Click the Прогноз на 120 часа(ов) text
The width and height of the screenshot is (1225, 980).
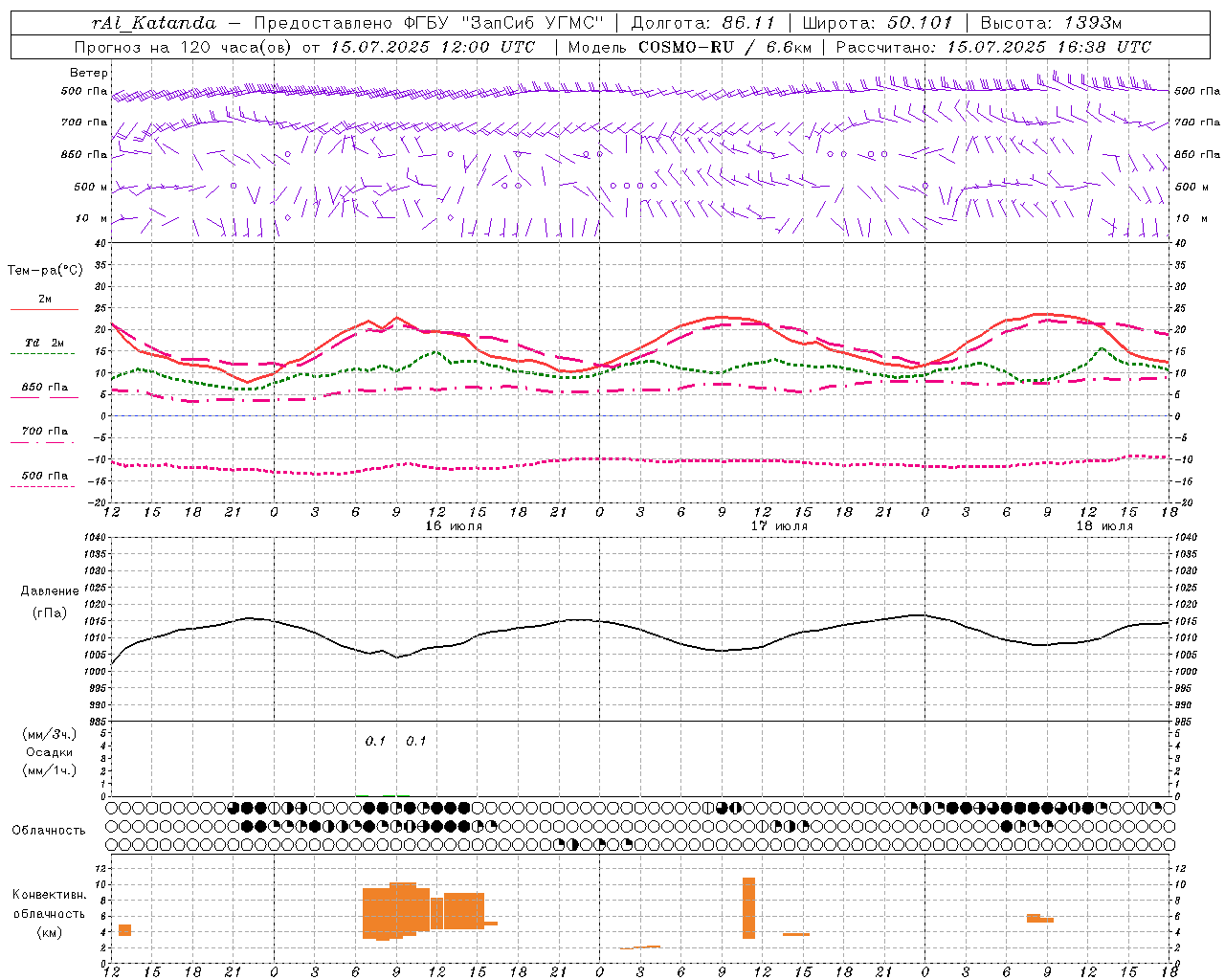pos(184,47)
